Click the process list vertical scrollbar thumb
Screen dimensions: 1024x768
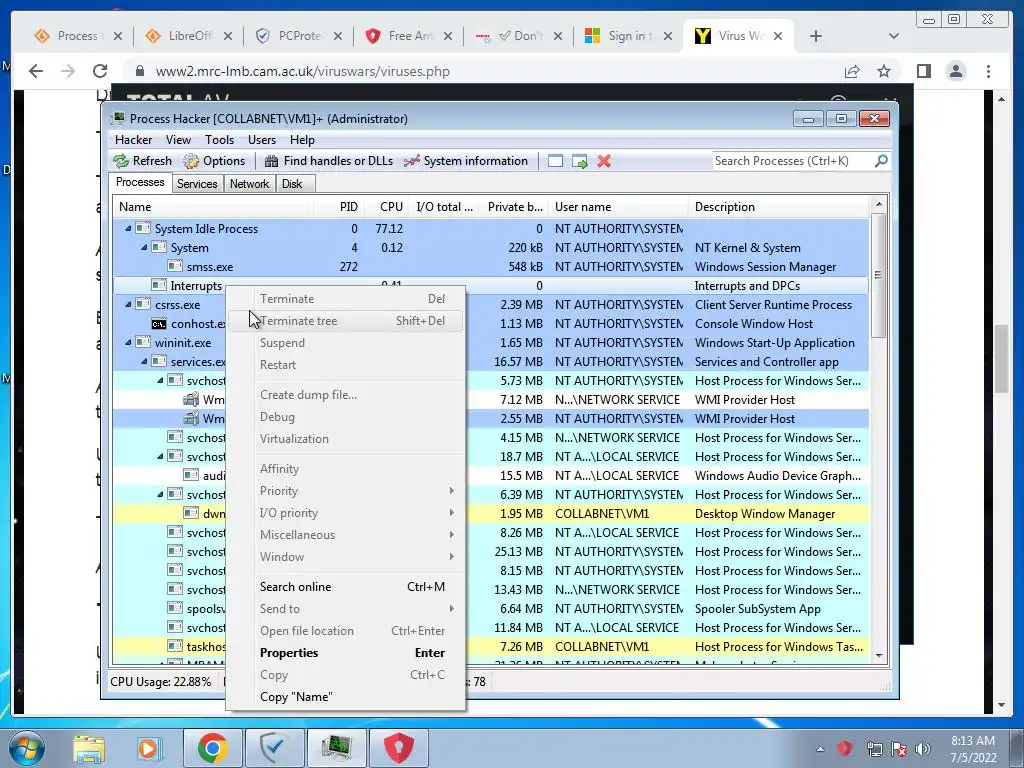878,274
